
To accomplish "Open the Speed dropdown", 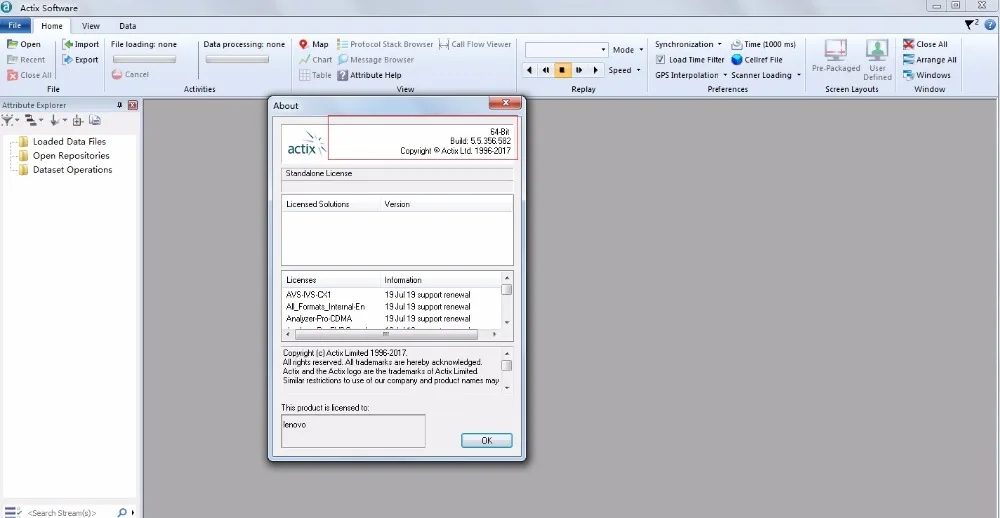I will (x=624, y=70).
